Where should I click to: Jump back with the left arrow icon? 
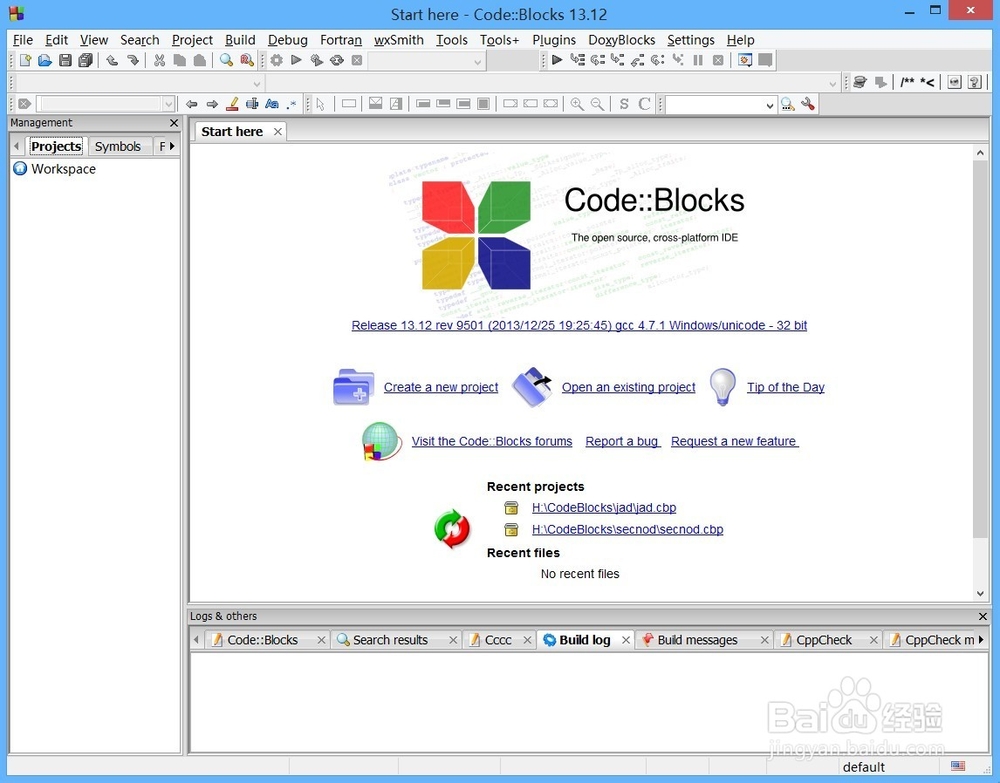[x=191, y=104]
